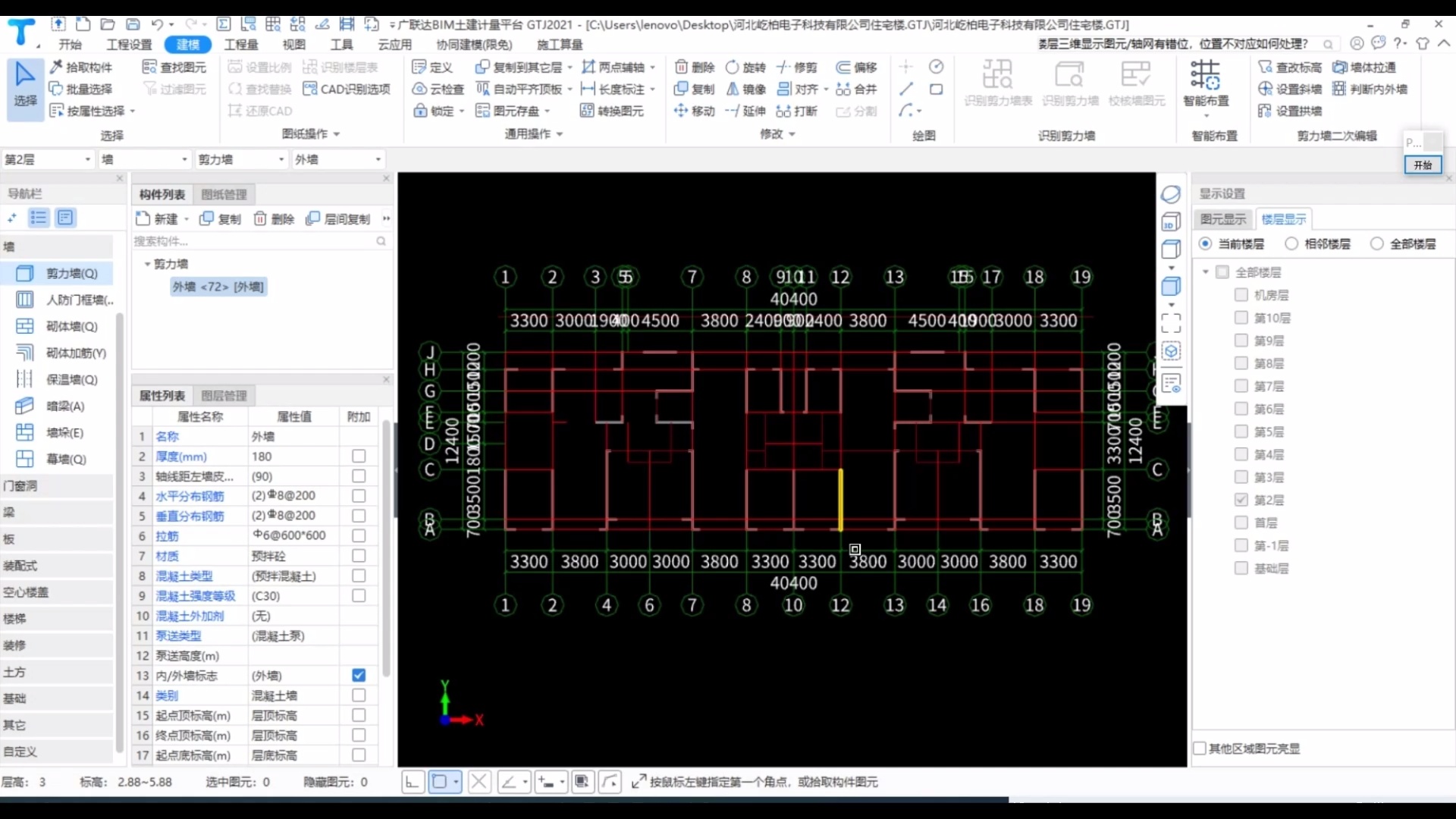Click the 智能布置 smart layout tool

point(1206,83)
